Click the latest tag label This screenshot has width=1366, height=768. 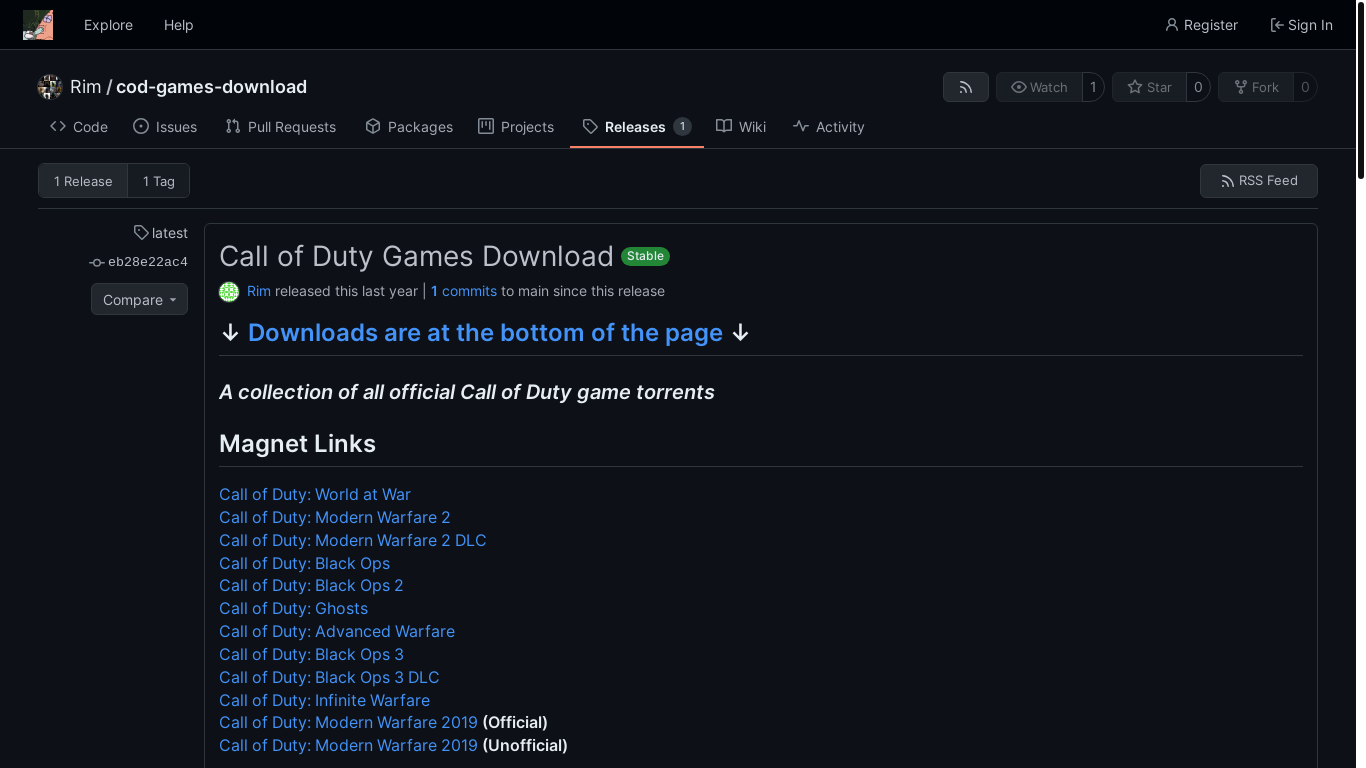[170, 233]
